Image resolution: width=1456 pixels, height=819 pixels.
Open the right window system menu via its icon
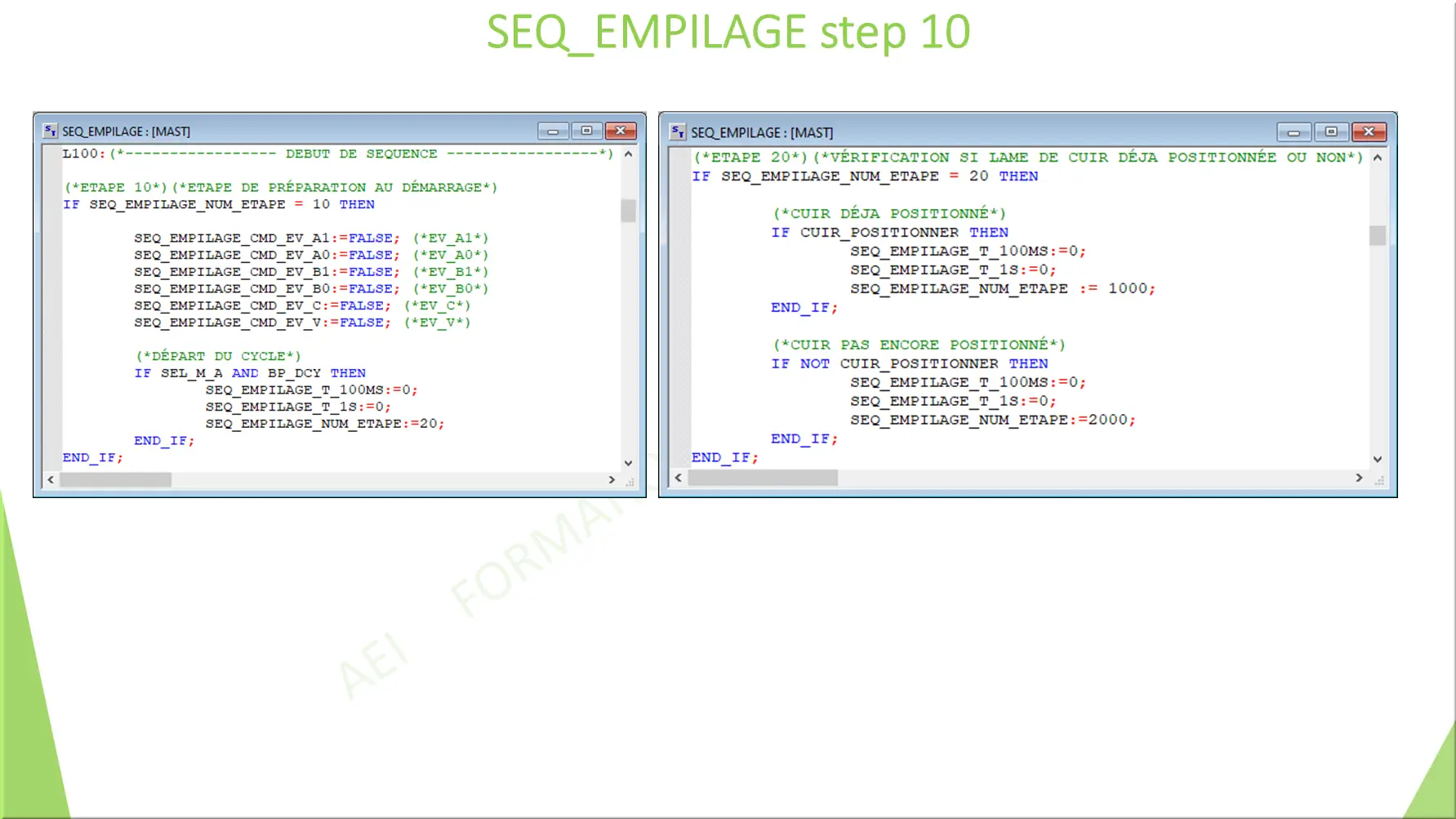point(676,131)
